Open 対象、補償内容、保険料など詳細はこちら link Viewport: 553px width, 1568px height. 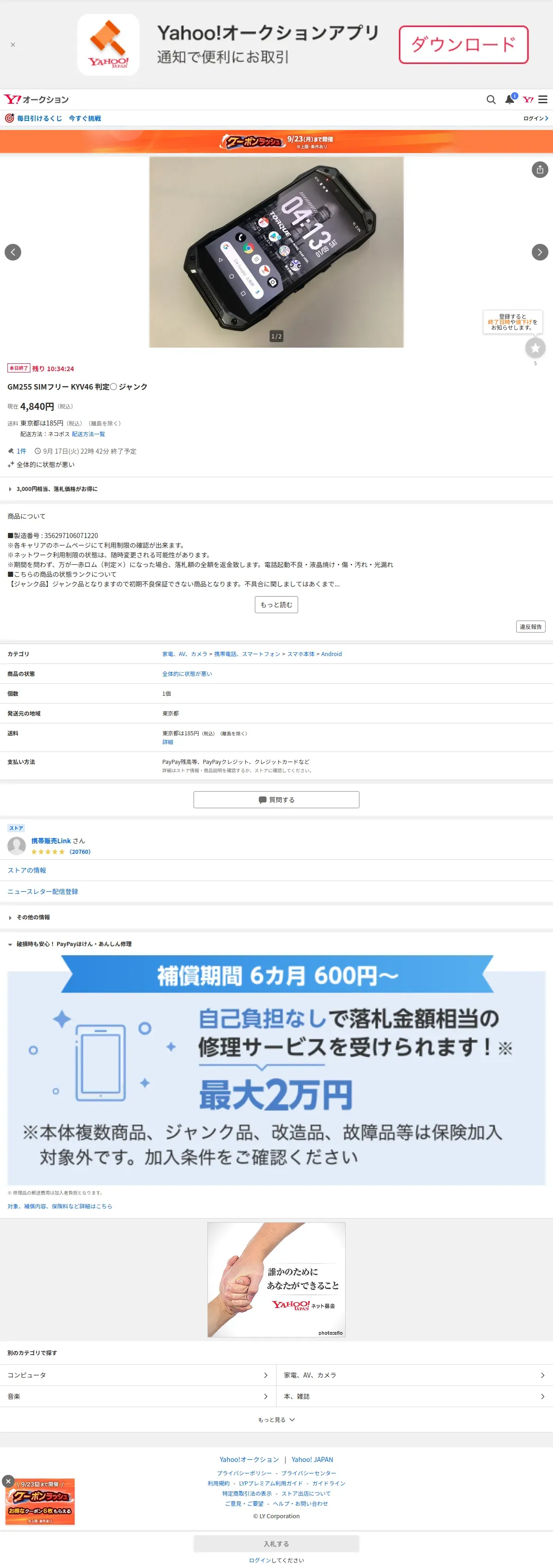coord(59,1206)
